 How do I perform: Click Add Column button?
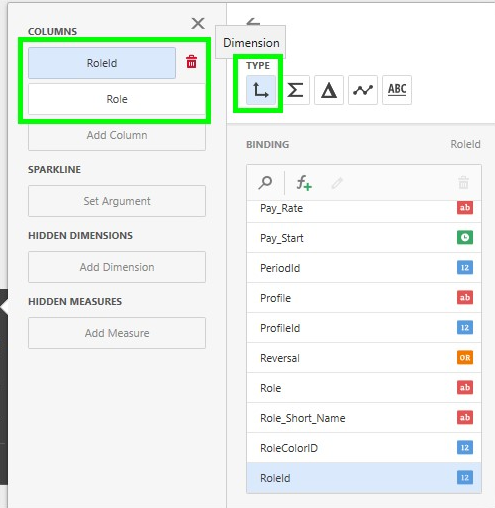pos(117,135)
